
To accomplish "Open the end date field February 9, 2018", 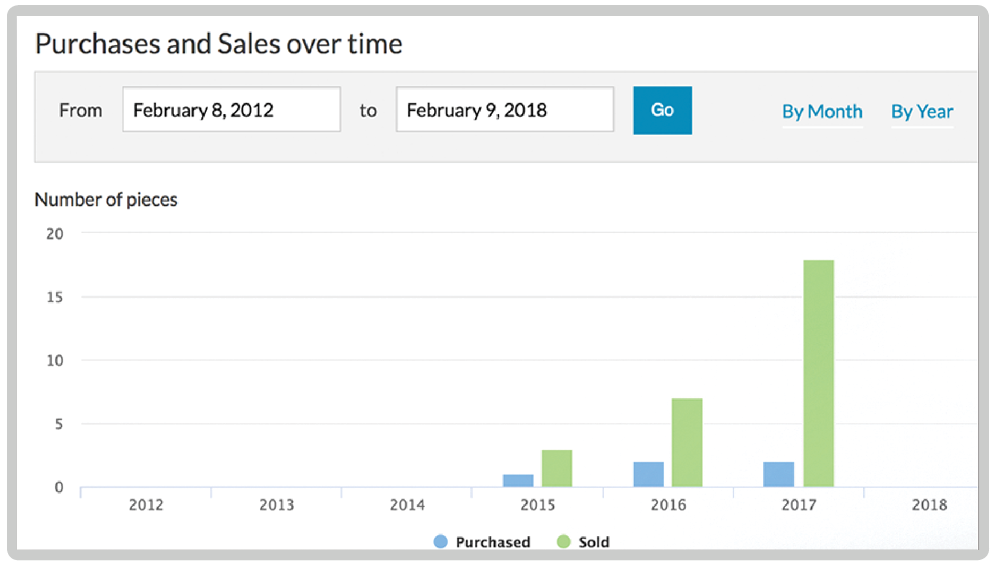I will 504,110.
